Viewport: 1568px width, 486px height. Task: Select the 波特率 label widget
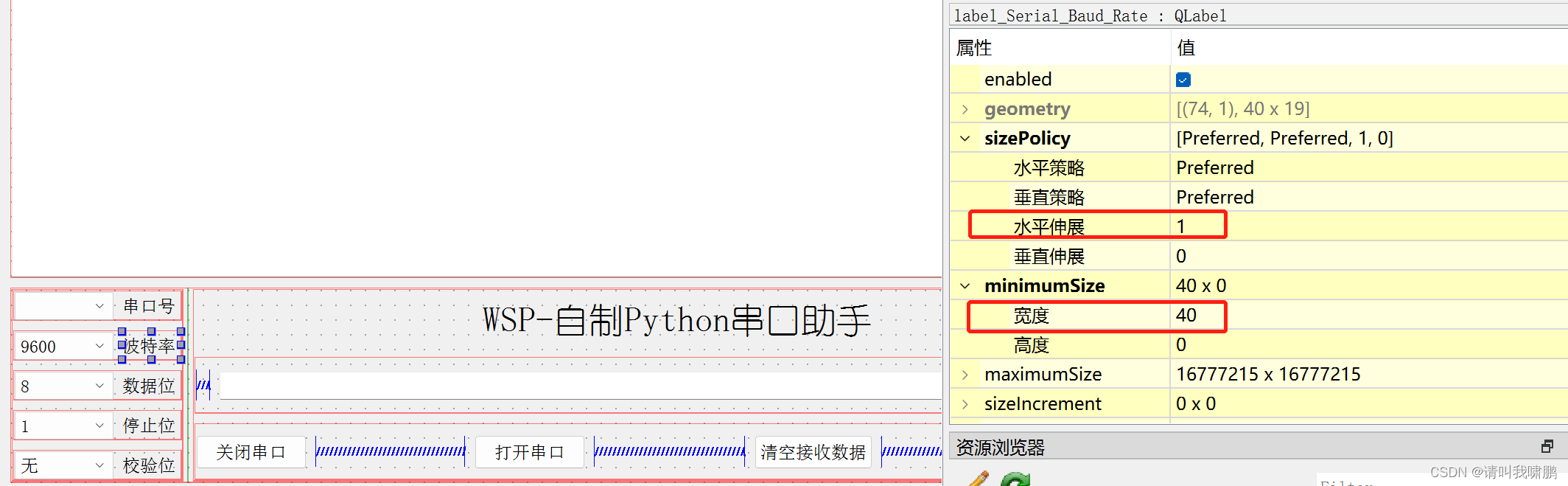[151, 346]
